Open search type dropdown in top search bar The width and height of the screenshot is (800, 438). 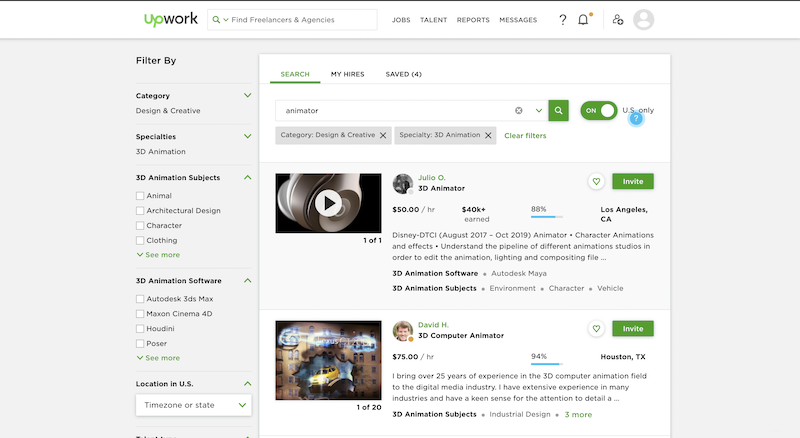pyautogui.click(x=220, y=20)
